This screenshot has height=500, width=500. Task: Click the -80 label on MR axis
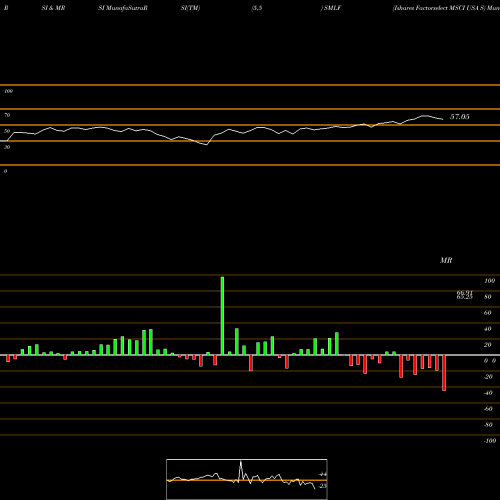tap(488, 425)
